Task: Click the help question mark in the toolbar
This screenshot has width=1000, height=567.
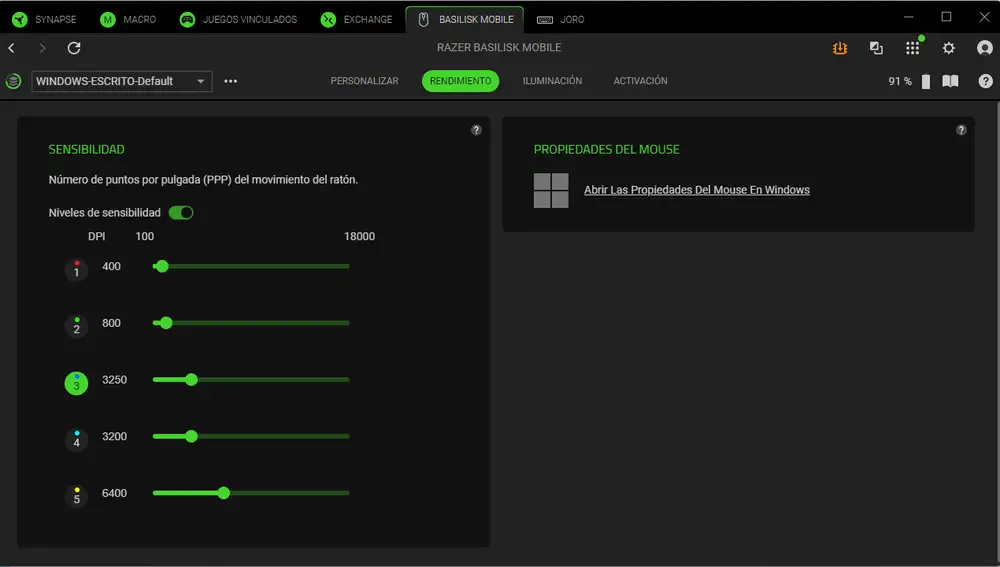Action: 985,81
